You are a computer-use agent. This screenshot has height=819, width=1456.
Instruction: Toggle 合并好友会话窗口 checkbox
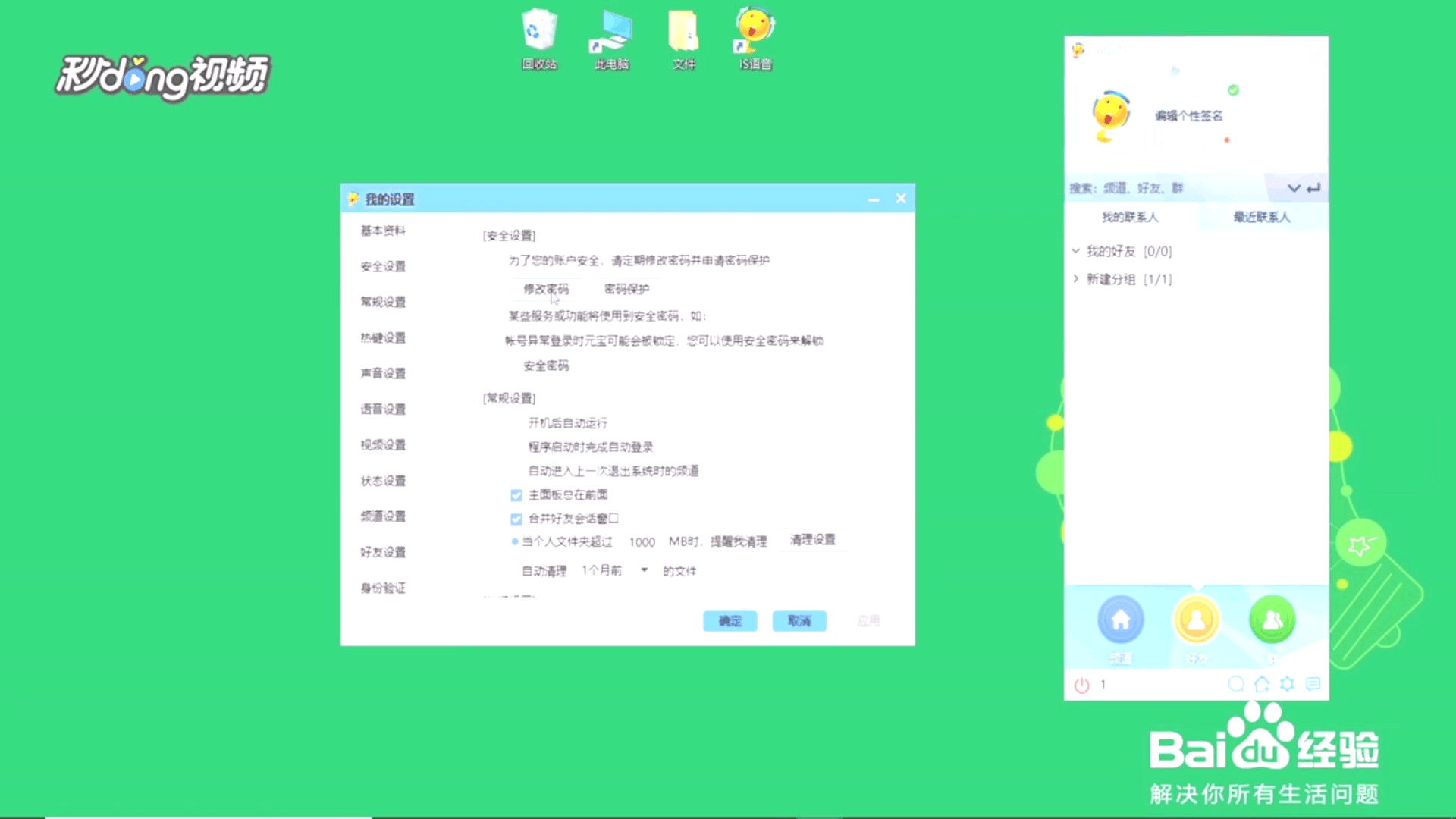pos(516,519)
